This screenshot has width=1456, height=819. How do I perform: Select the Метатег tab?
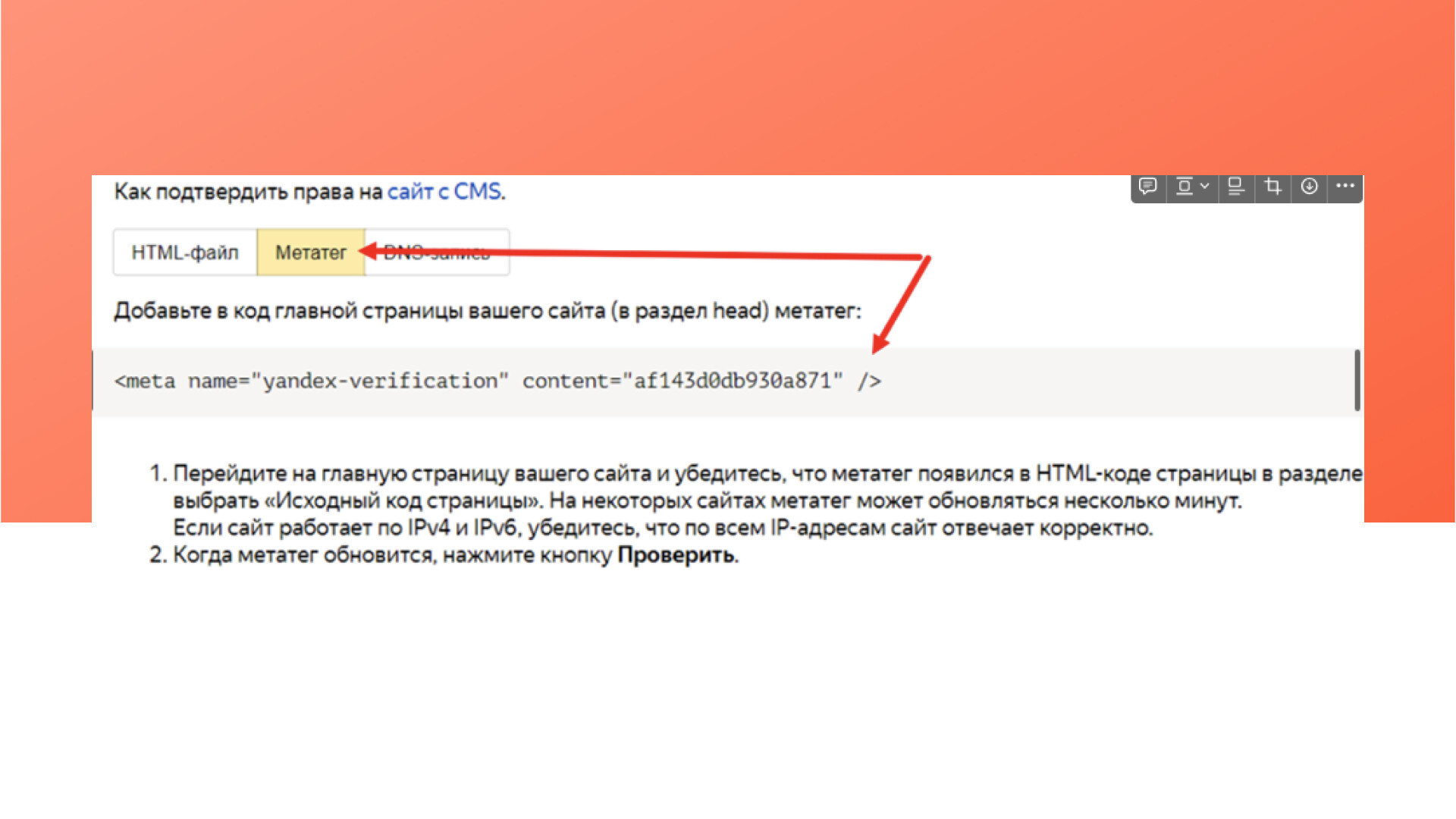(310, 253)
